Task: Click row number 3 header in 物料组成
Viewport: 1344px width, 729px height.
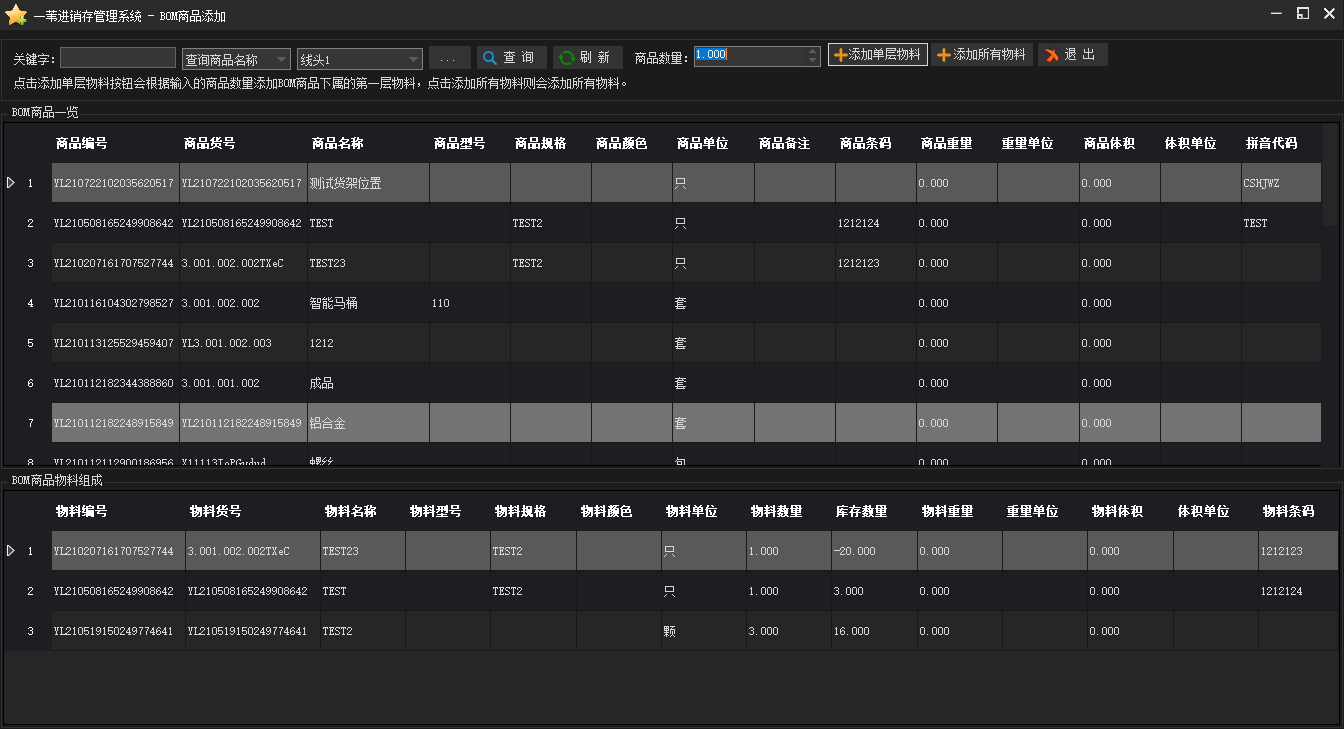Action: click(28, 631)
